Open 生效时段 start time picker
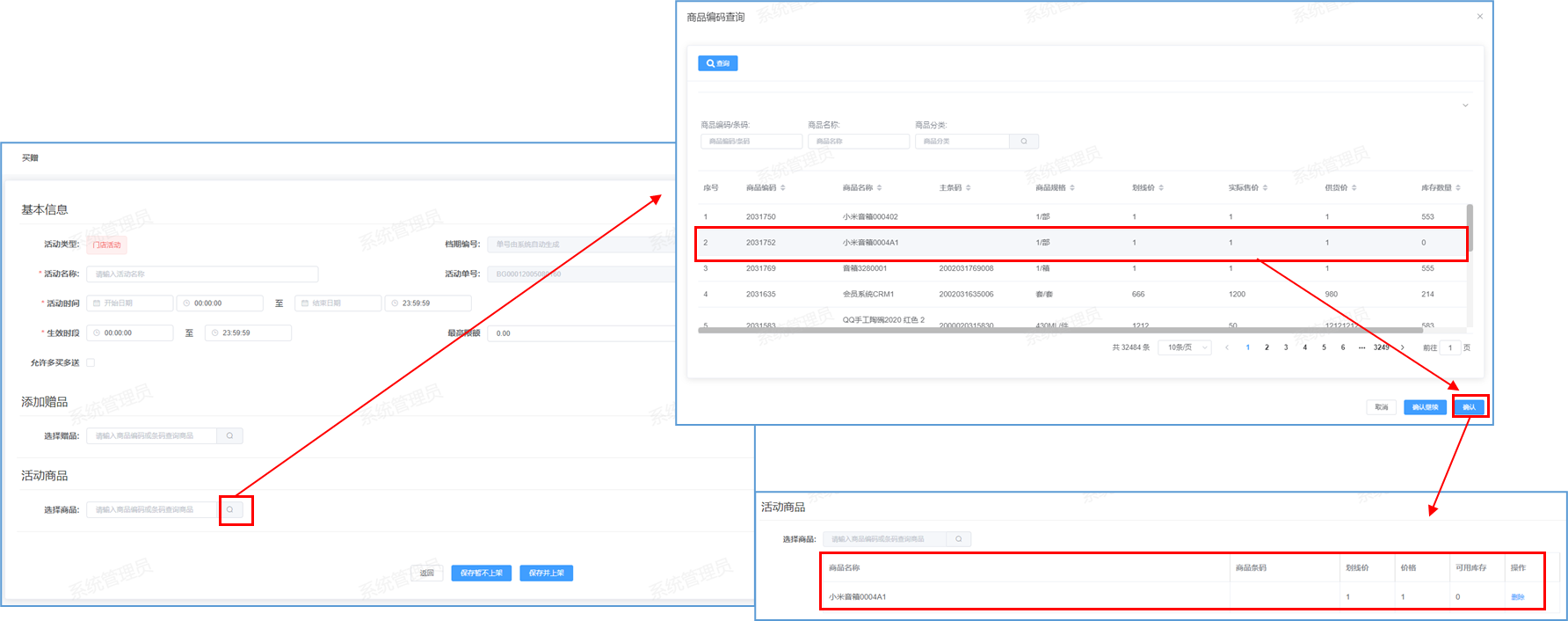The height and width of the screenshot is (621, 1568). point(130,333)
